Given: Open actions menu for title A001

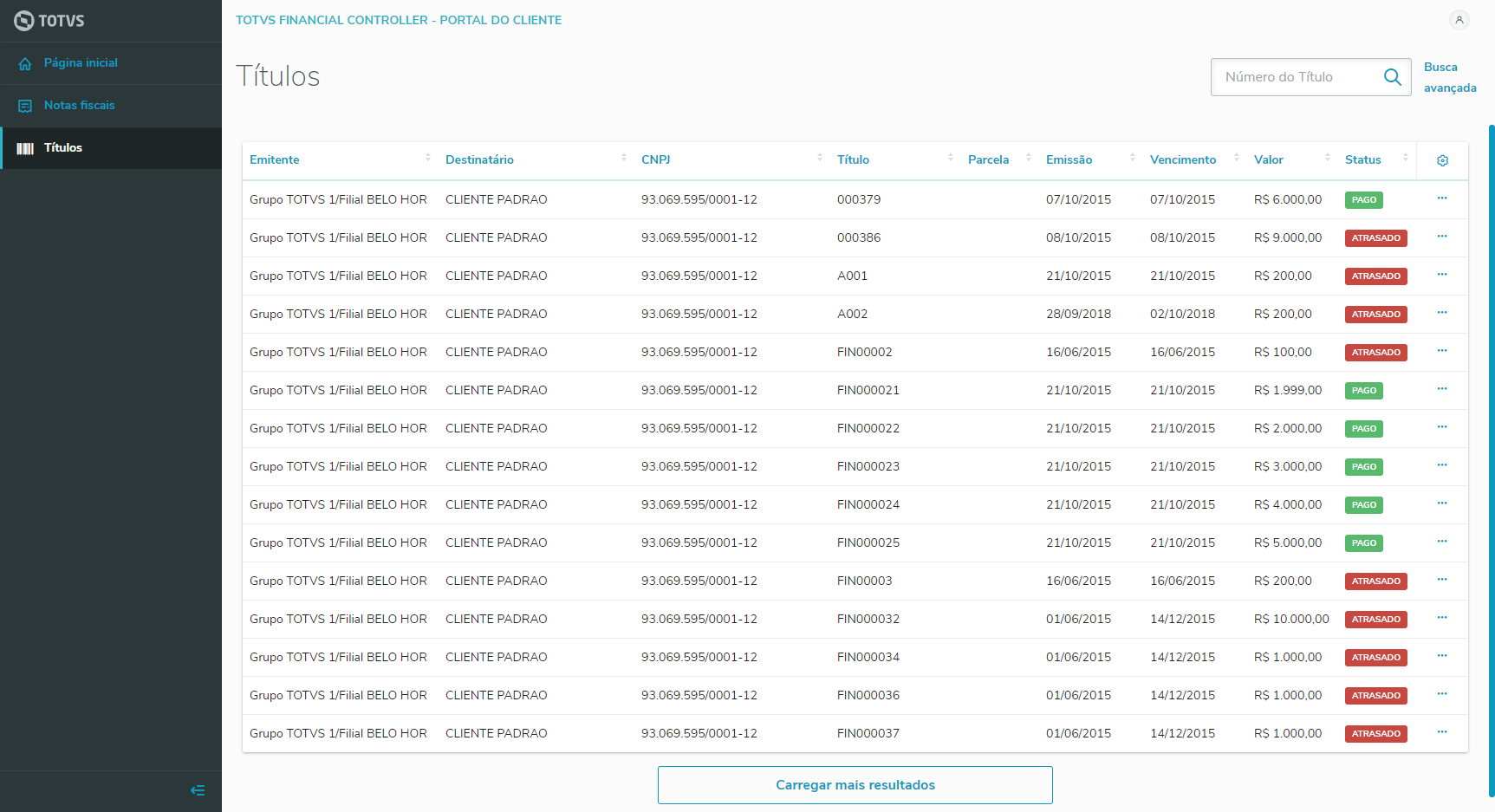Looking at the screenshot, I should (x=1442, y=275).
